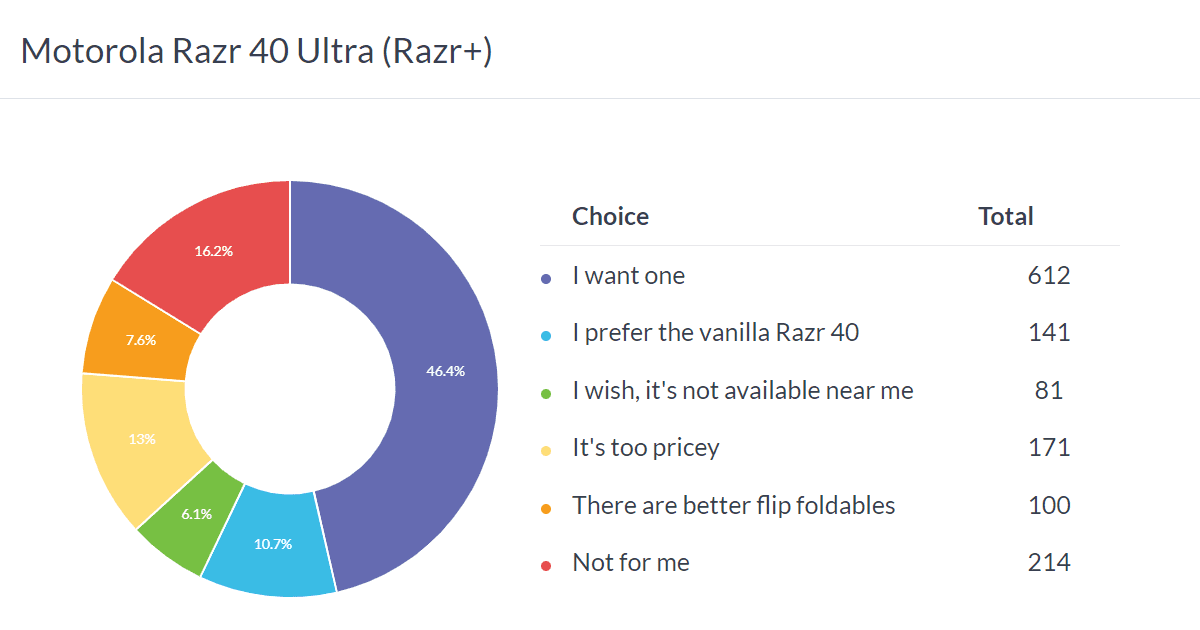Screen dimensions: 1200x630
Task: Select 'It's too pricey' legend entry
Action: point(645,448)
